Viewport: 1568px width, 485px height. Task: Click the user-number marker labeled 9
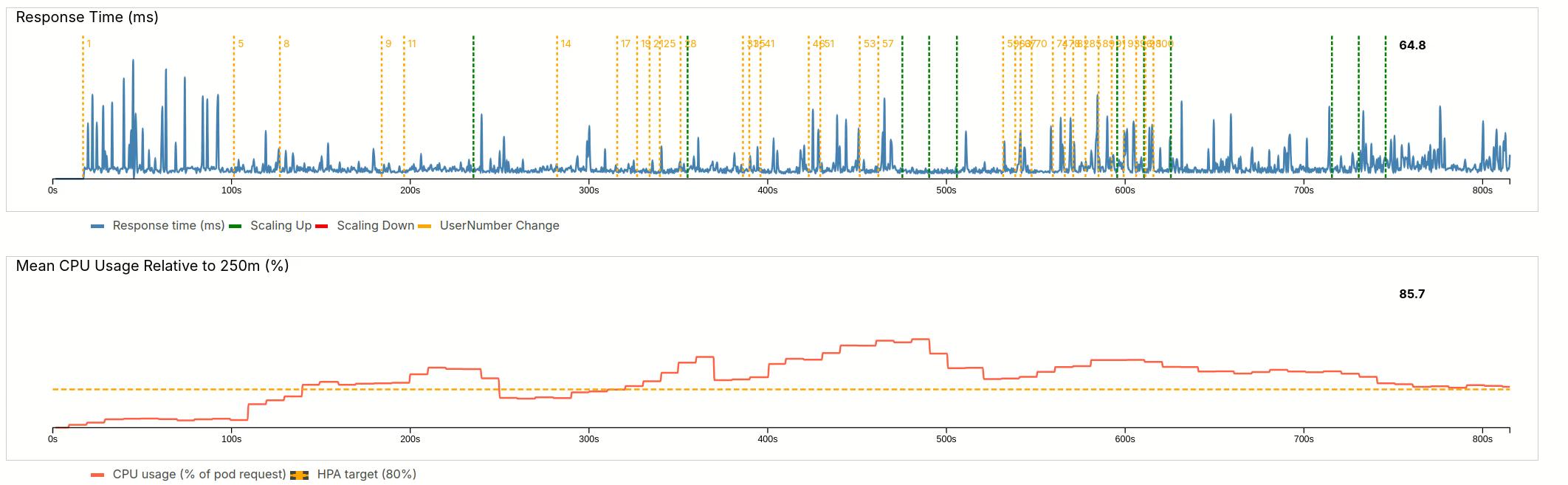[388, 44]
